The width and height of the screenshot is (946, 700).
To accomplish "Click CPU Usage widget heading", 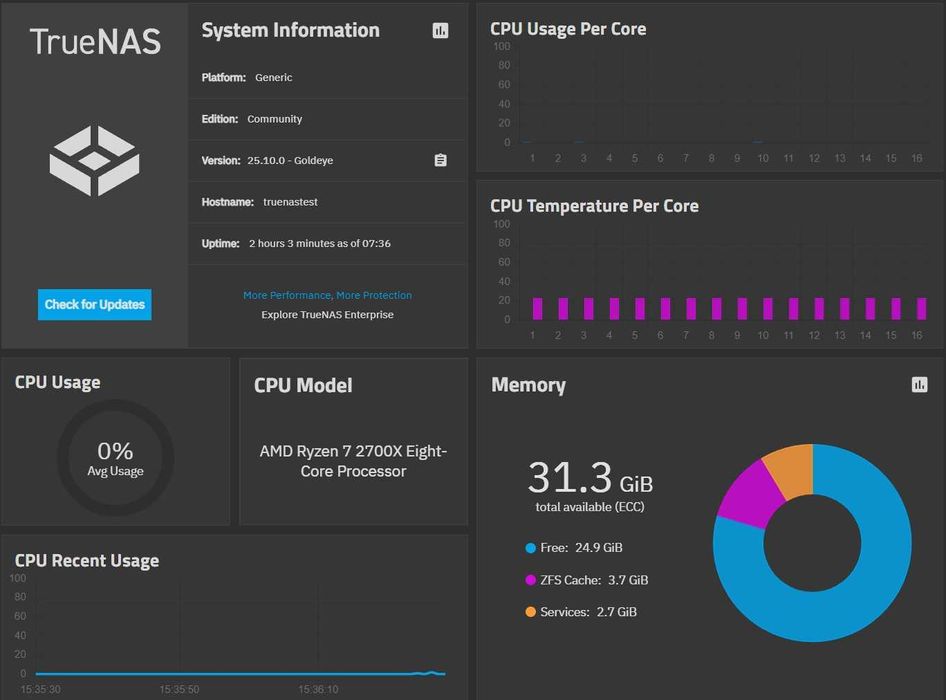I will (x=58, y=383).
